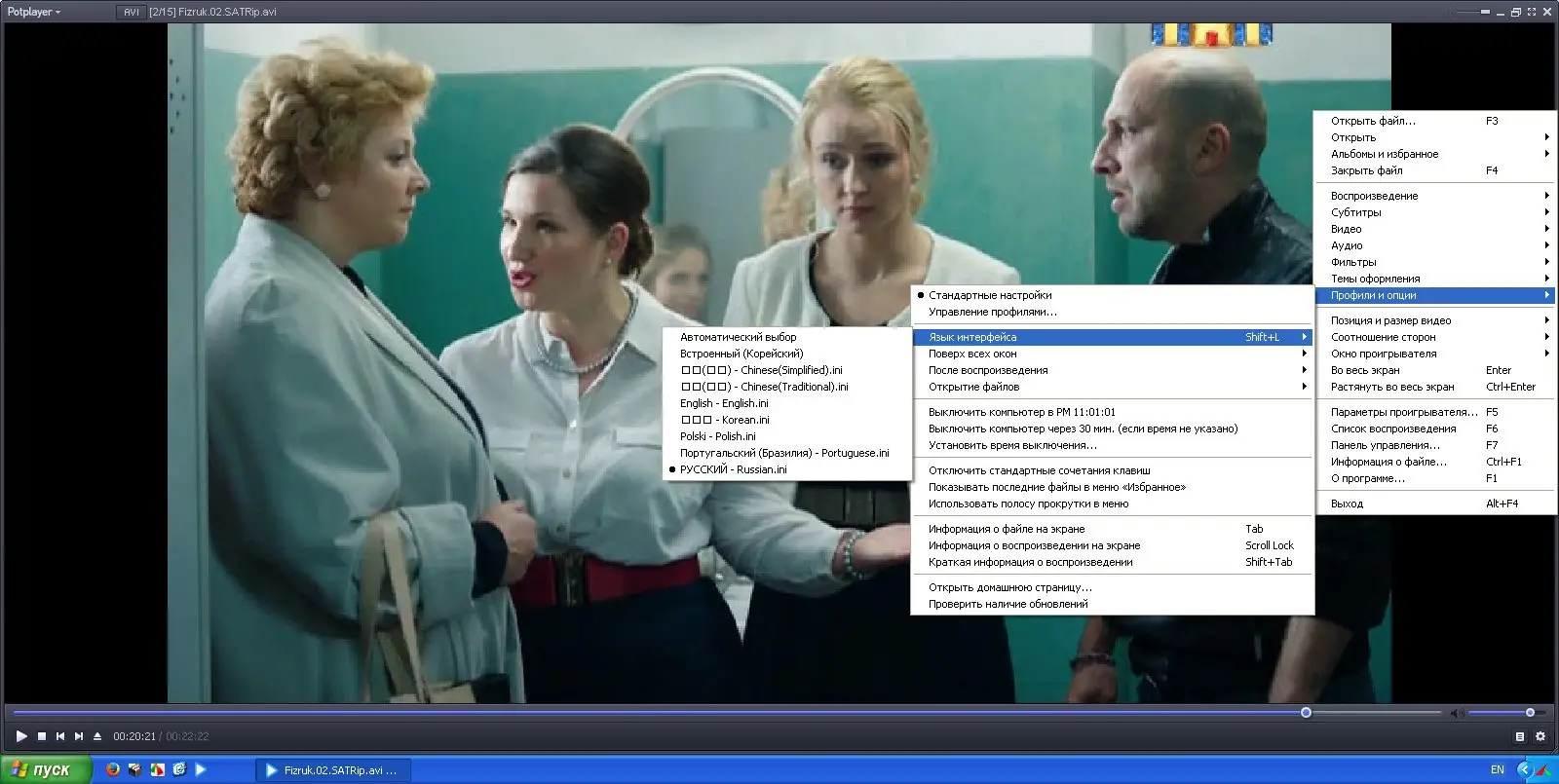Click the elapsed time 00:20:21 display
Screen dimensions: 1559x784
(x=134, y=736)
